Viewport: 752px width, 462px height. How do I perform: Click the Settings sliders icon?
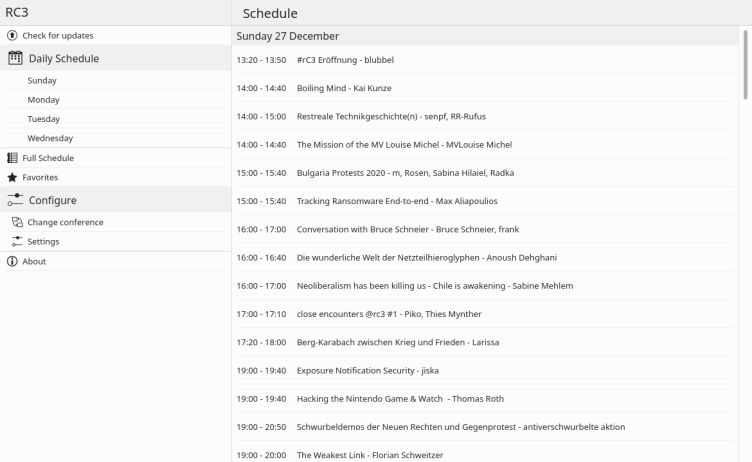click(x=17, y=241)
